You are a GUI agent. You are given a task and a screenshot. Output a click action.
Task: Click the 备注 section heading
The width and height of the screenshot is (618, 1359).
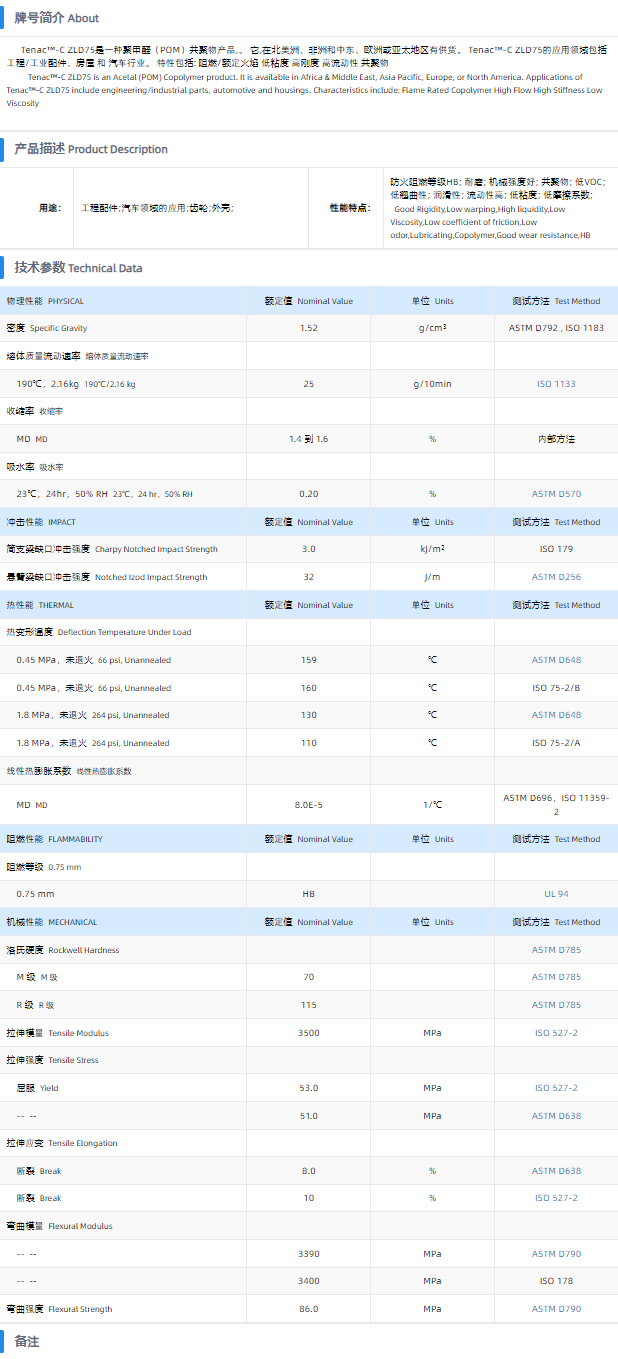(x=27, y=1342)
